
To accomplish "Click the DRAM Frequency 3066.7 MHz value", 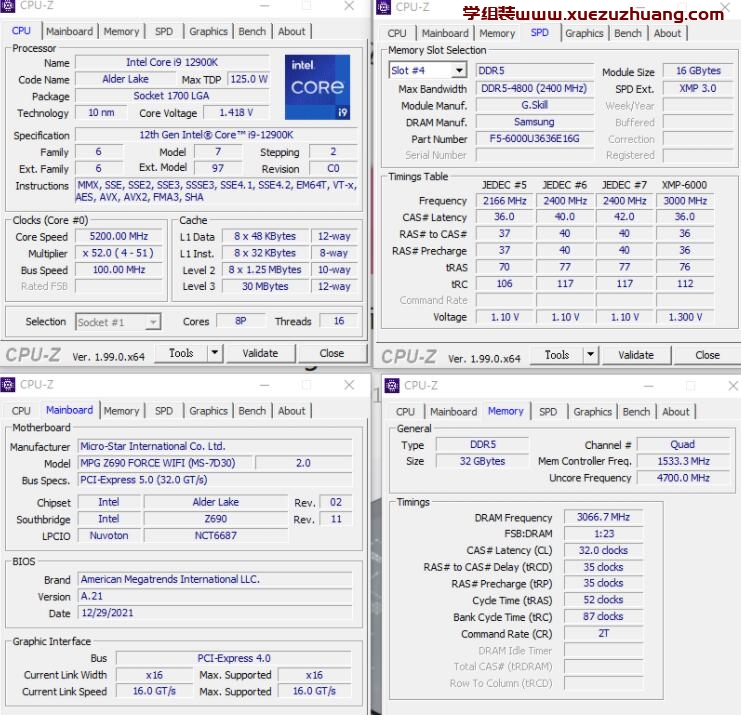I will (603, 517).
